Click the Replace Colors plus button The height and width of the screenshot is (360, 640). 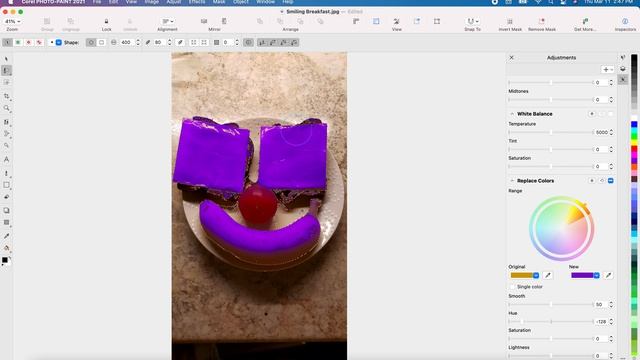coord(592,181)
